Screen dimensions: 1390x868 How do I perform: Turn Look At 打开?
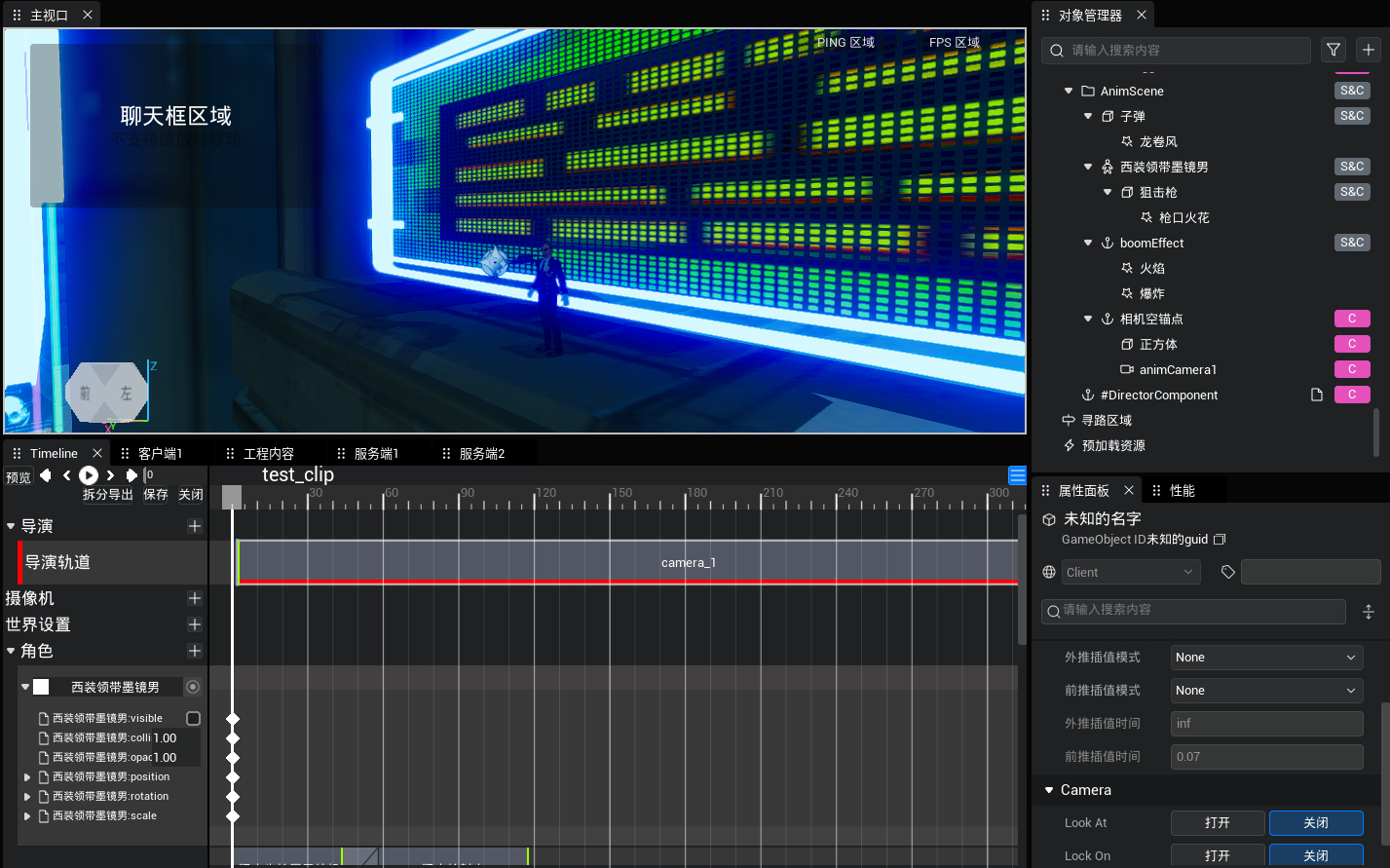[x=1218, y=823]
